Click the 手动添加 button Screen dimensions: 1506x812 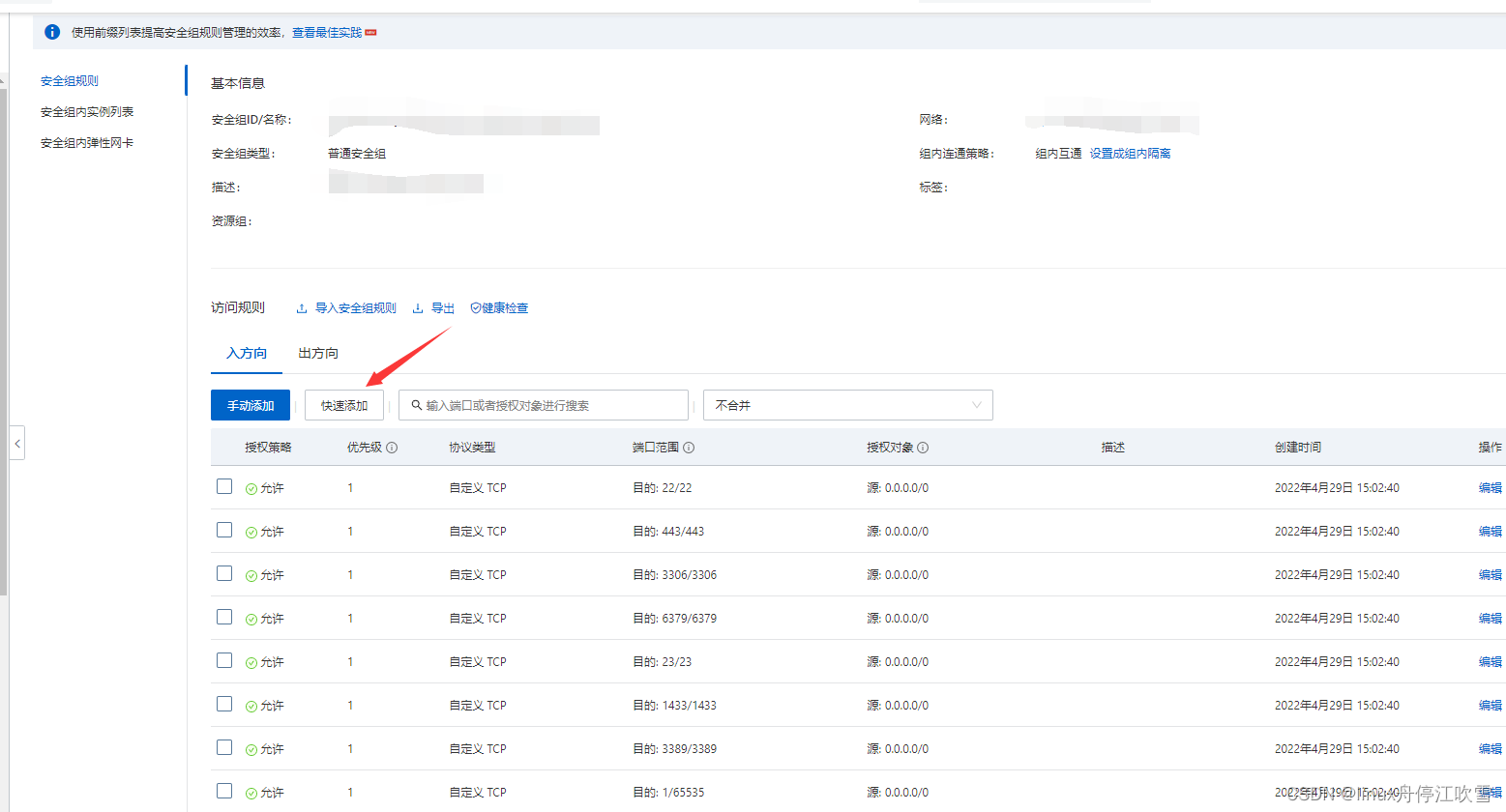[x=251, y=405]
